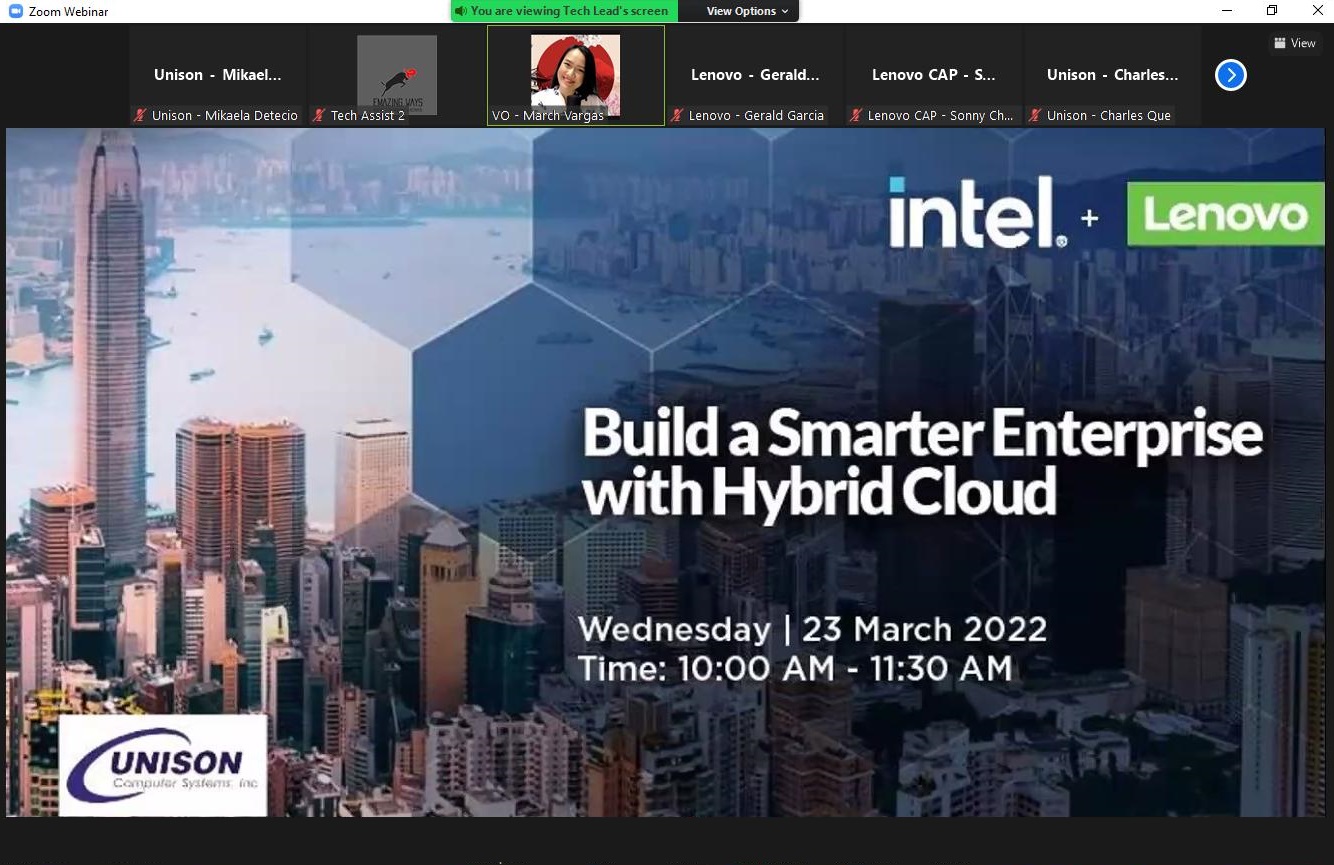Click the green screen-sharing speaker icon
Image resolution: width=1334 pixels, height=865 pixels.
pos(460,11)
